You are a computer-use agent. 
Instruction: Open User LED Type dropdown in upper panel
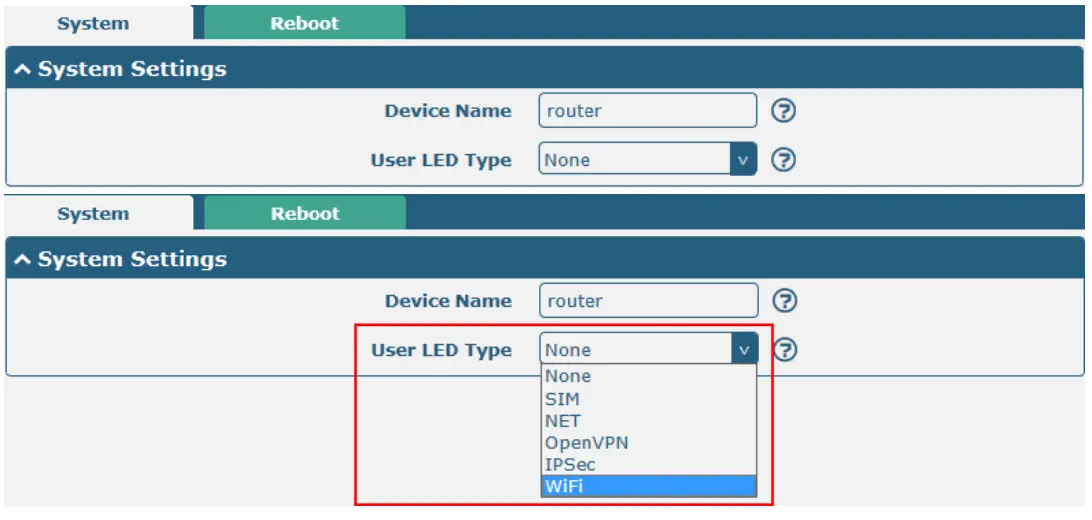[x=648, y=160]
